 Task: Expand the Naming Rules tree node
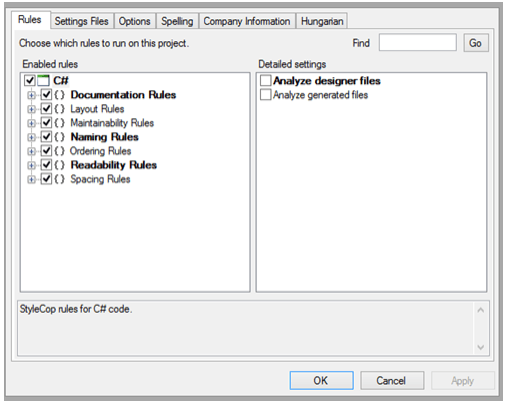[31, 137]
